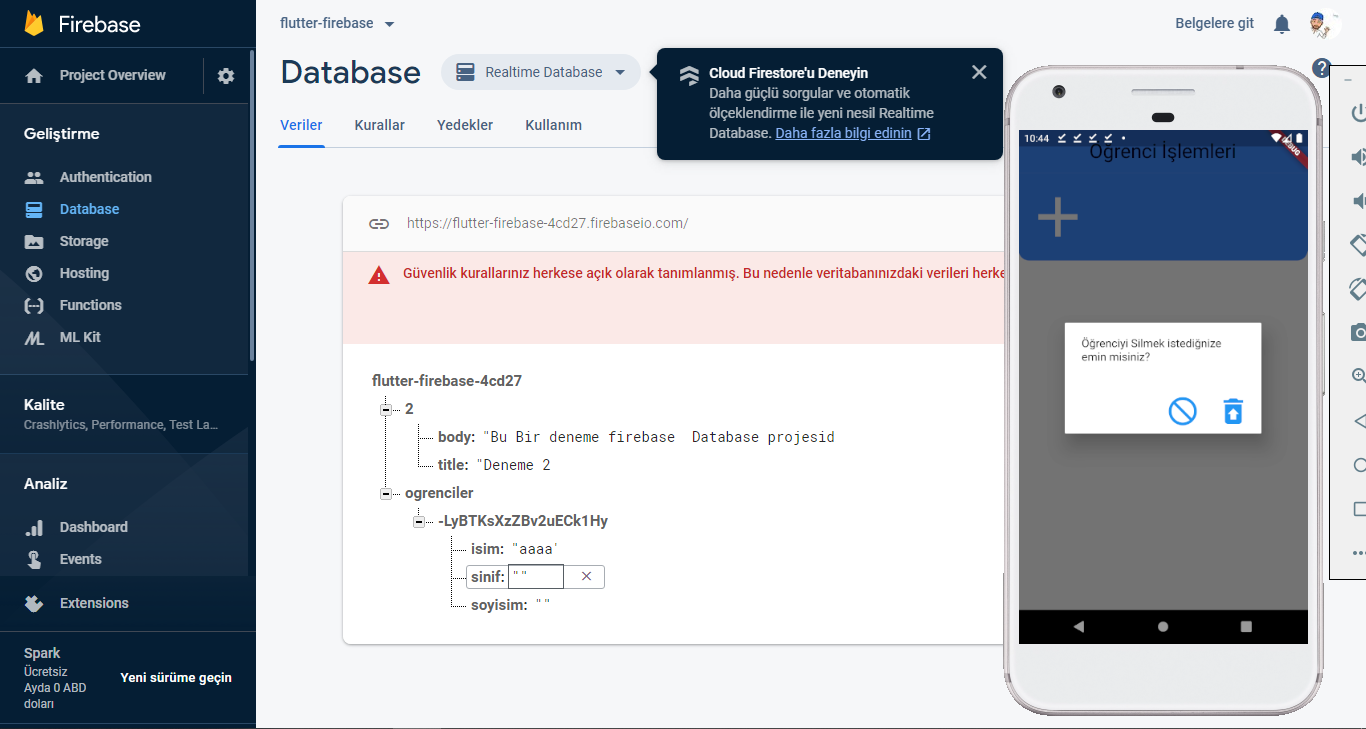1366x729 pixels.
Task: Edit the sinif value input field
Action: pyautogui.click(x=536, y=577)
